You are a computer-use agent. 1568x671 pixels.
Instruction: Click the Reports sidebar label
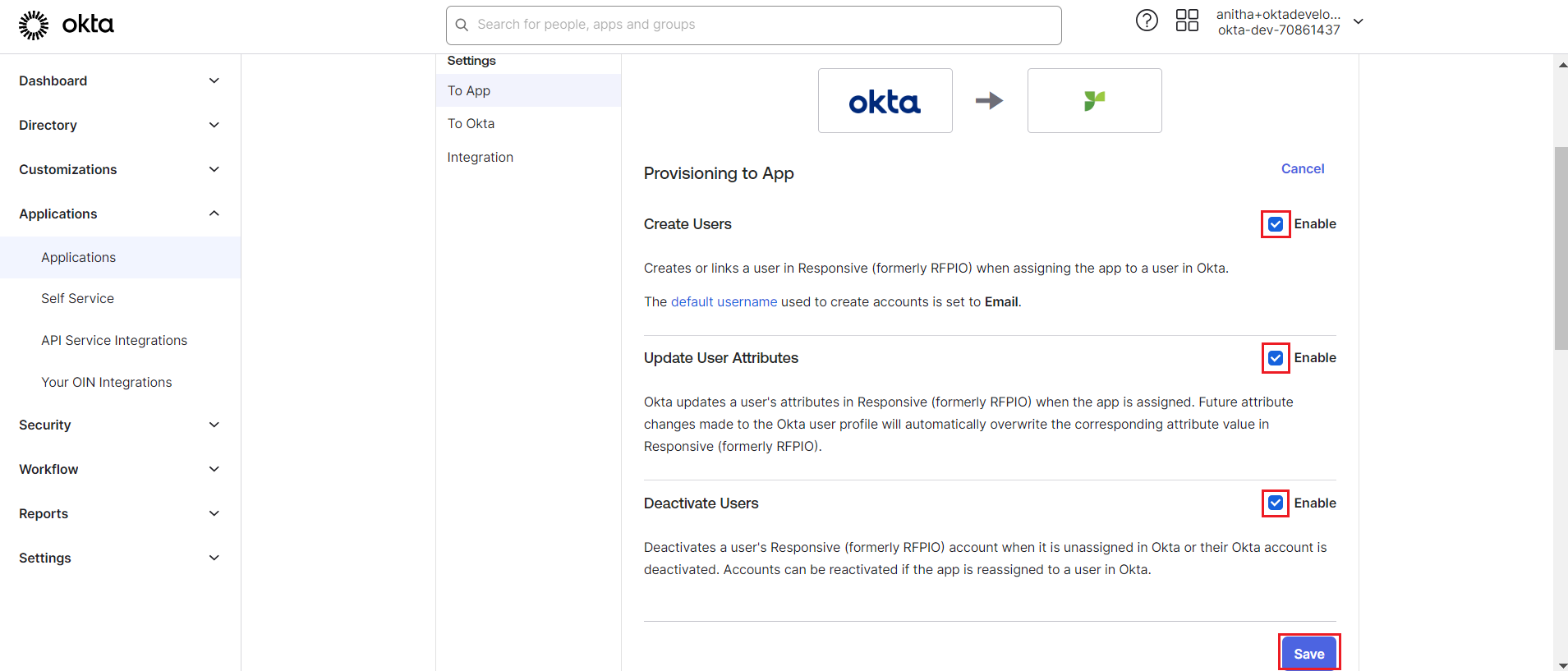coord(44,513)
